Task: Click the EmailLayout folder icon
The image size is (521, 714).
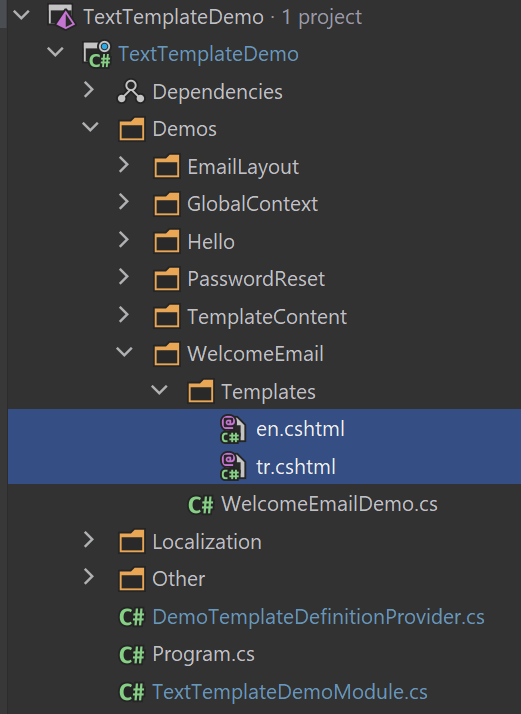Action: (x=167, y=167)
